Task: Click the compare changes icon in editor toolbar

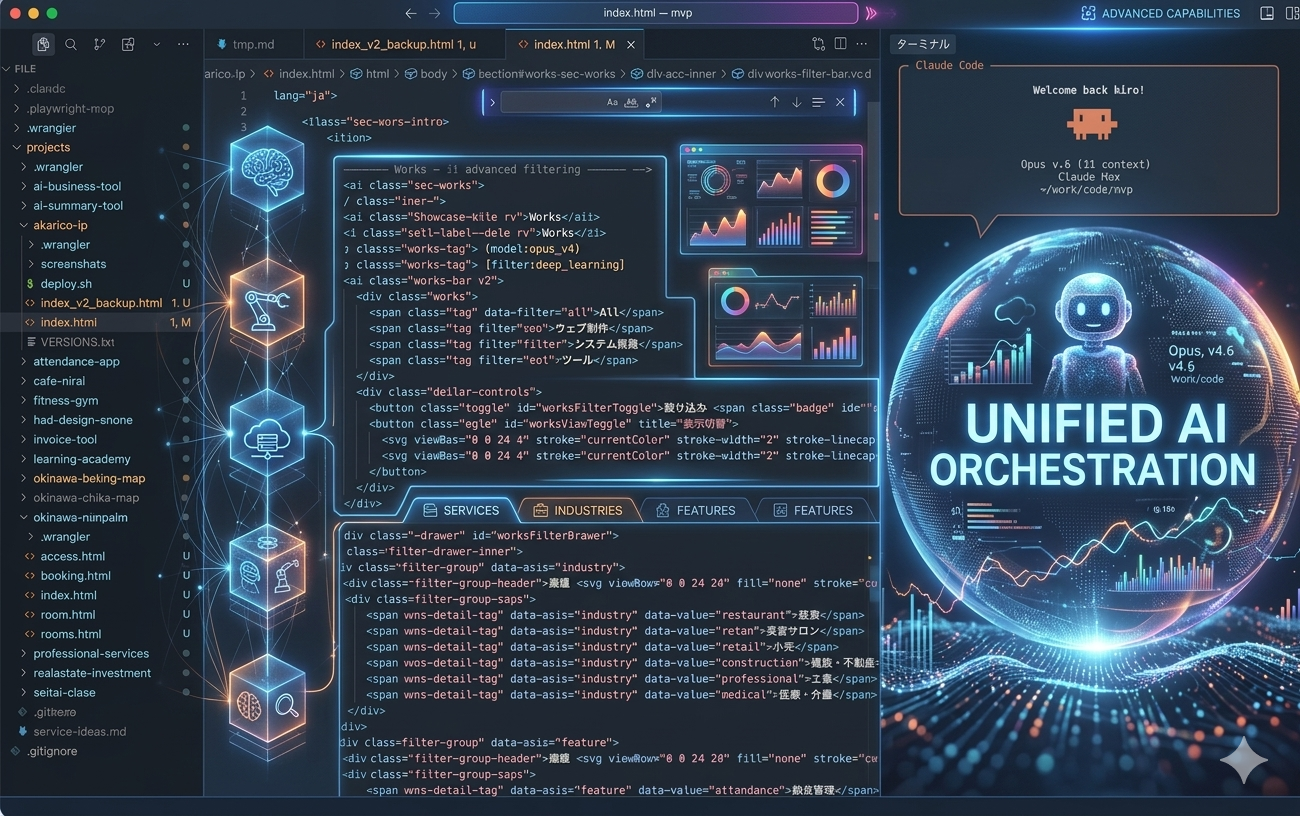Action: pyautogui.click(x=818, y=44)
